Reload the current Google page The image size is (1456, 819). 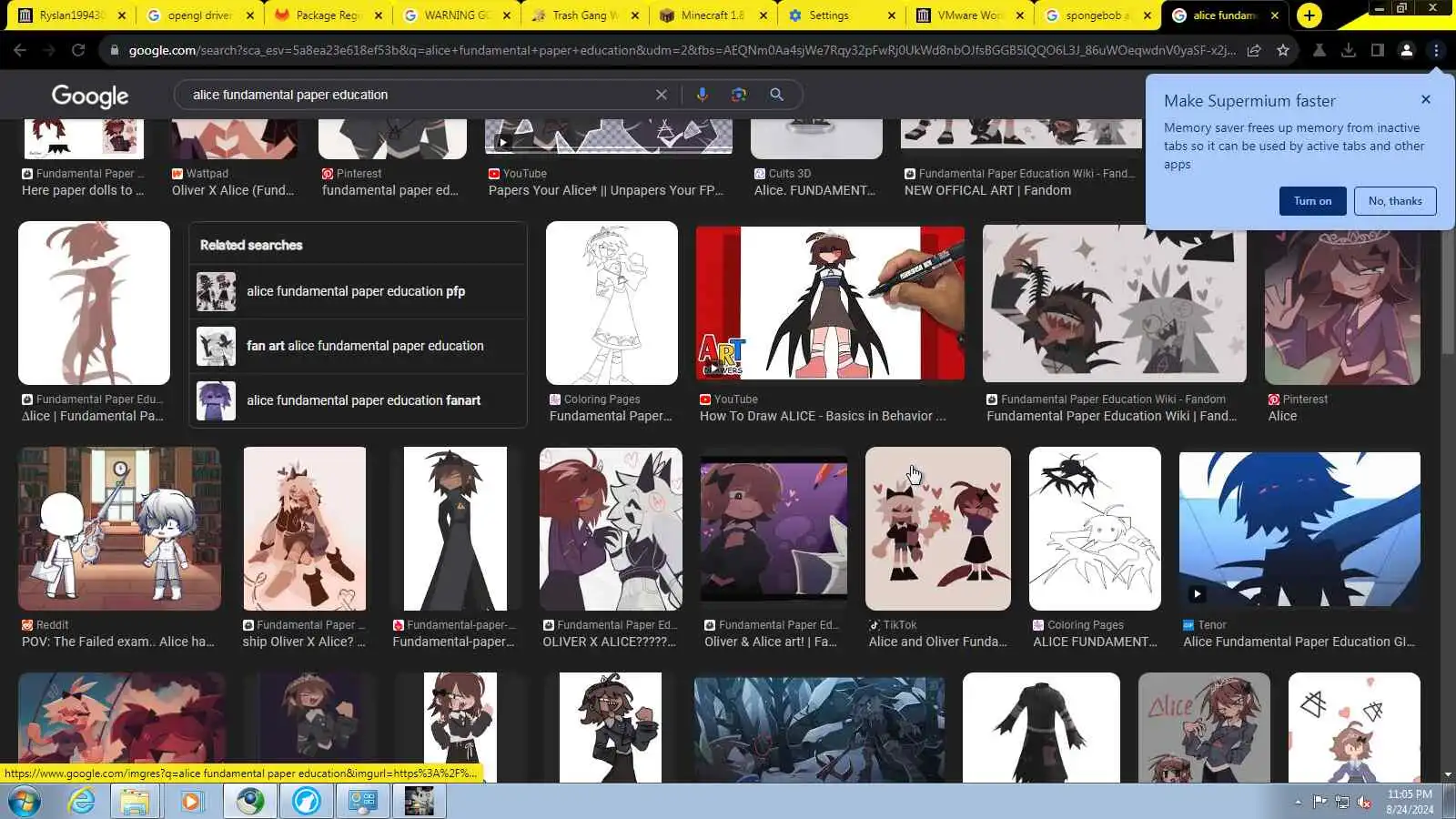[78, 50]
